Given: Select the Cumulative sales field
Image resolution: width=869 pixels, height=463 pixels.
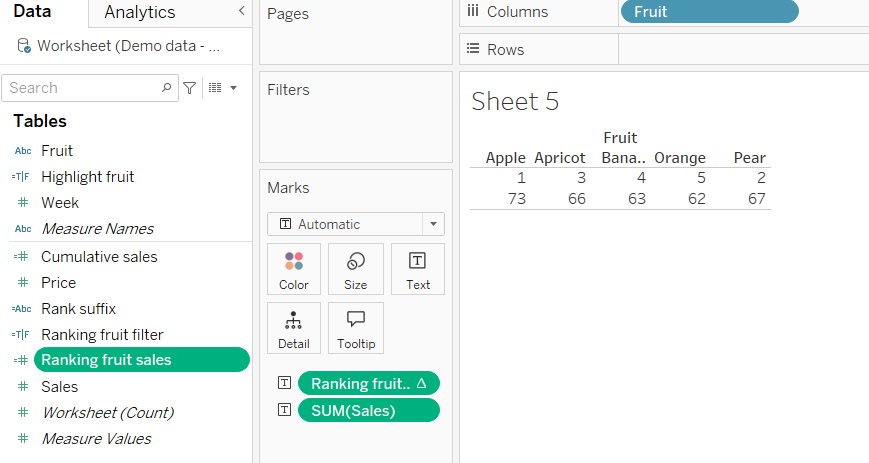Looking at the screenshot, I should click(x=99, y=257).
